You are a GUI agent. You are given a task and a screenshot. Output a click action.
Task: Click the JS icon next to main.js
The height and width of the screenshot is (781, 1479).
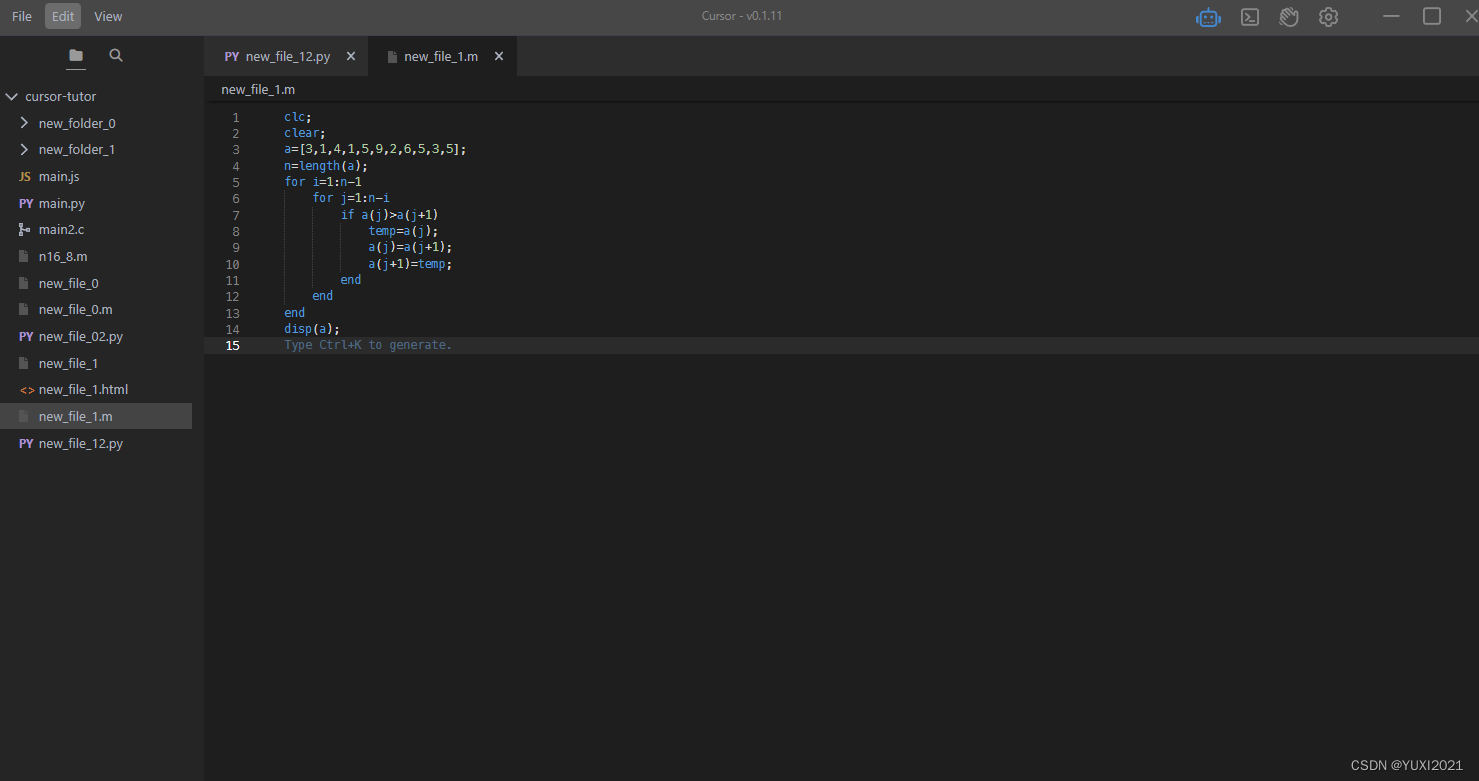[x=25, y=176]
